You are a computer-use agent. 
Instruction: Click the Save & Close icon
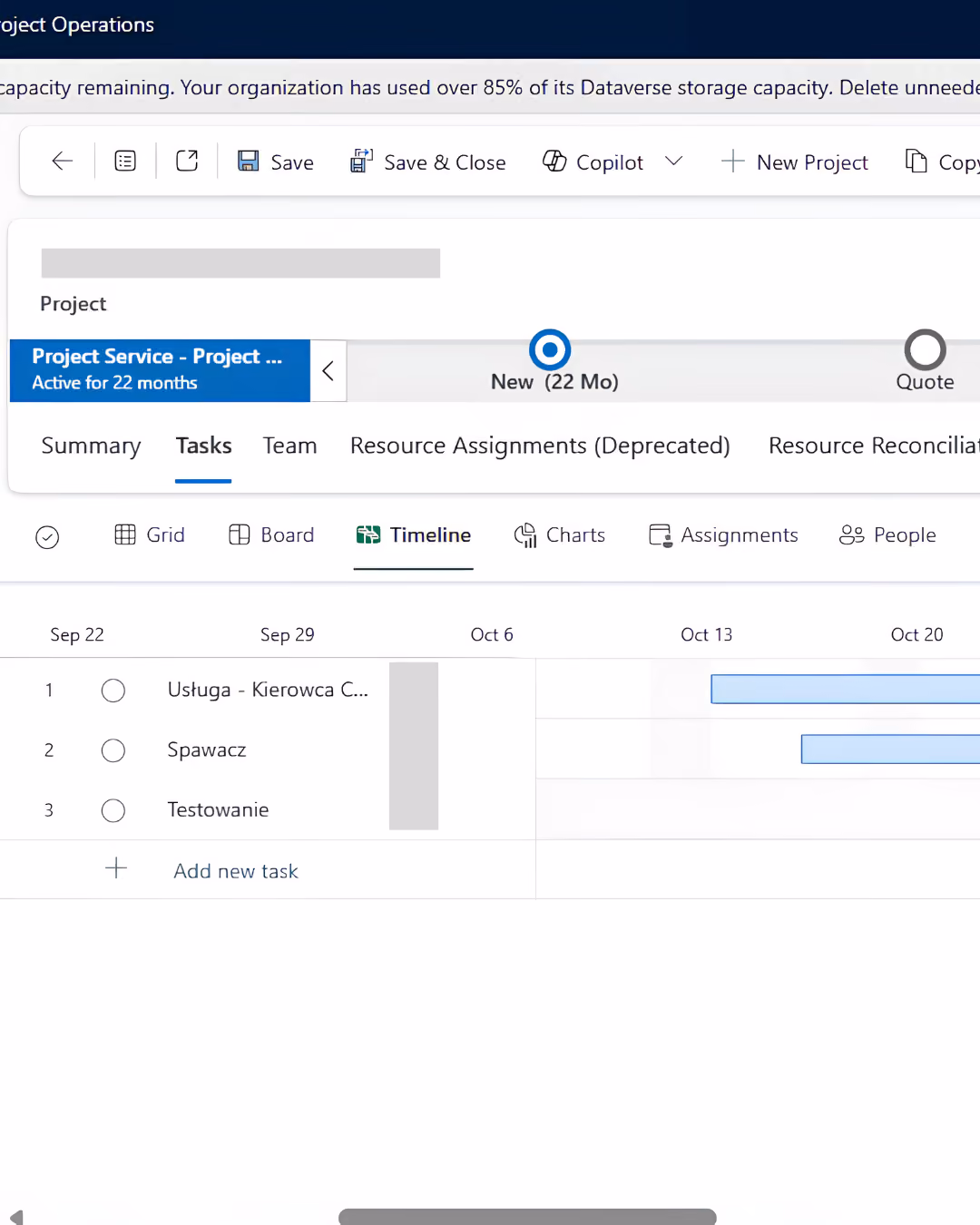tap(360, 161)
